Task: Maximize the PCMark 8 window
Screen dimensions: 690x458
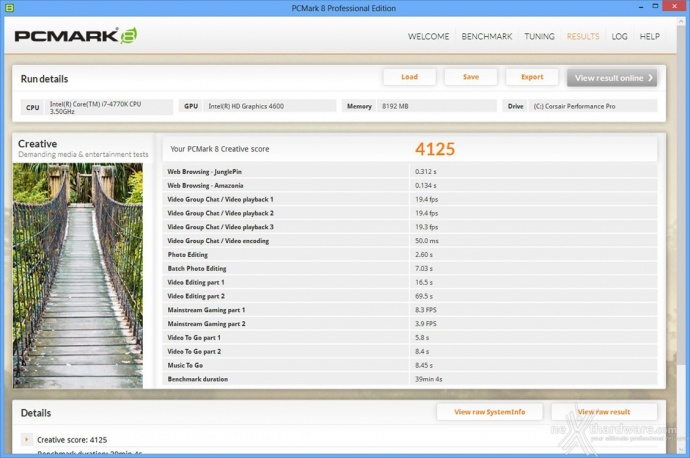Action: [655, 7]
